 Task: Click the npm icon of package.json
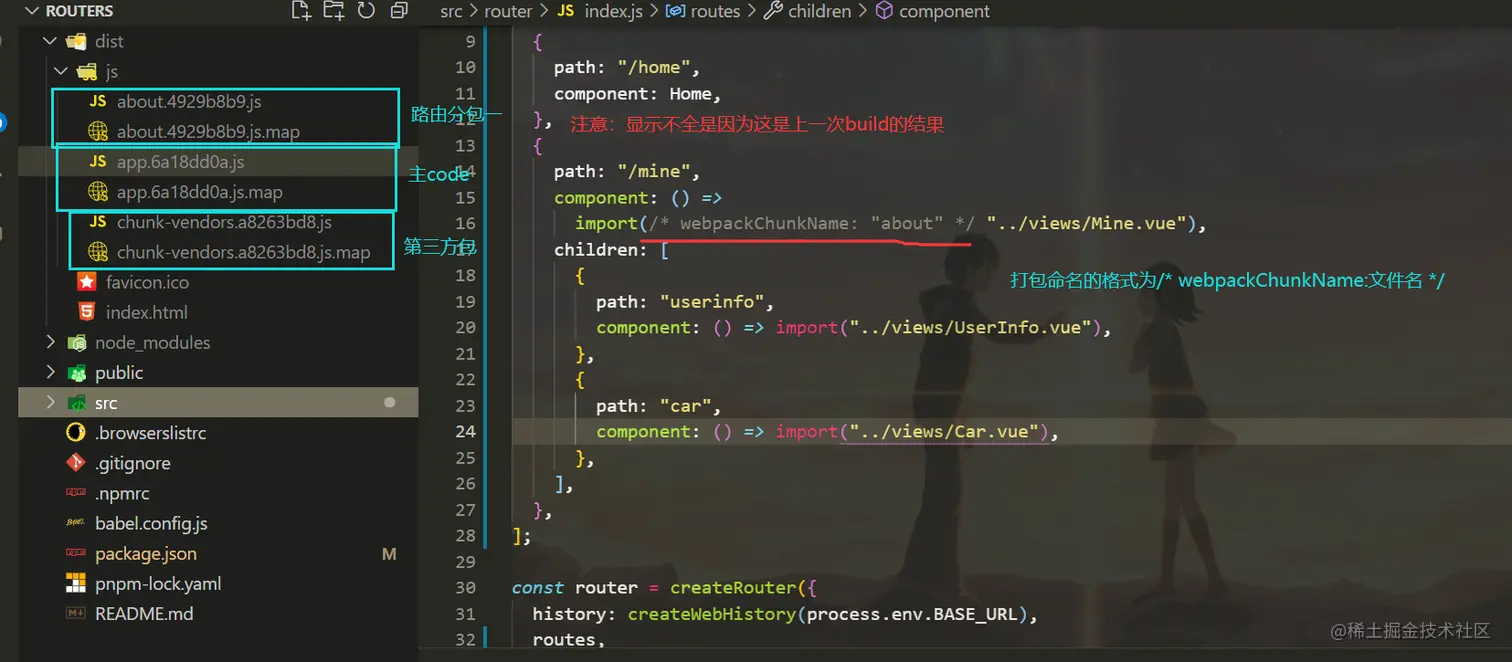76,553
